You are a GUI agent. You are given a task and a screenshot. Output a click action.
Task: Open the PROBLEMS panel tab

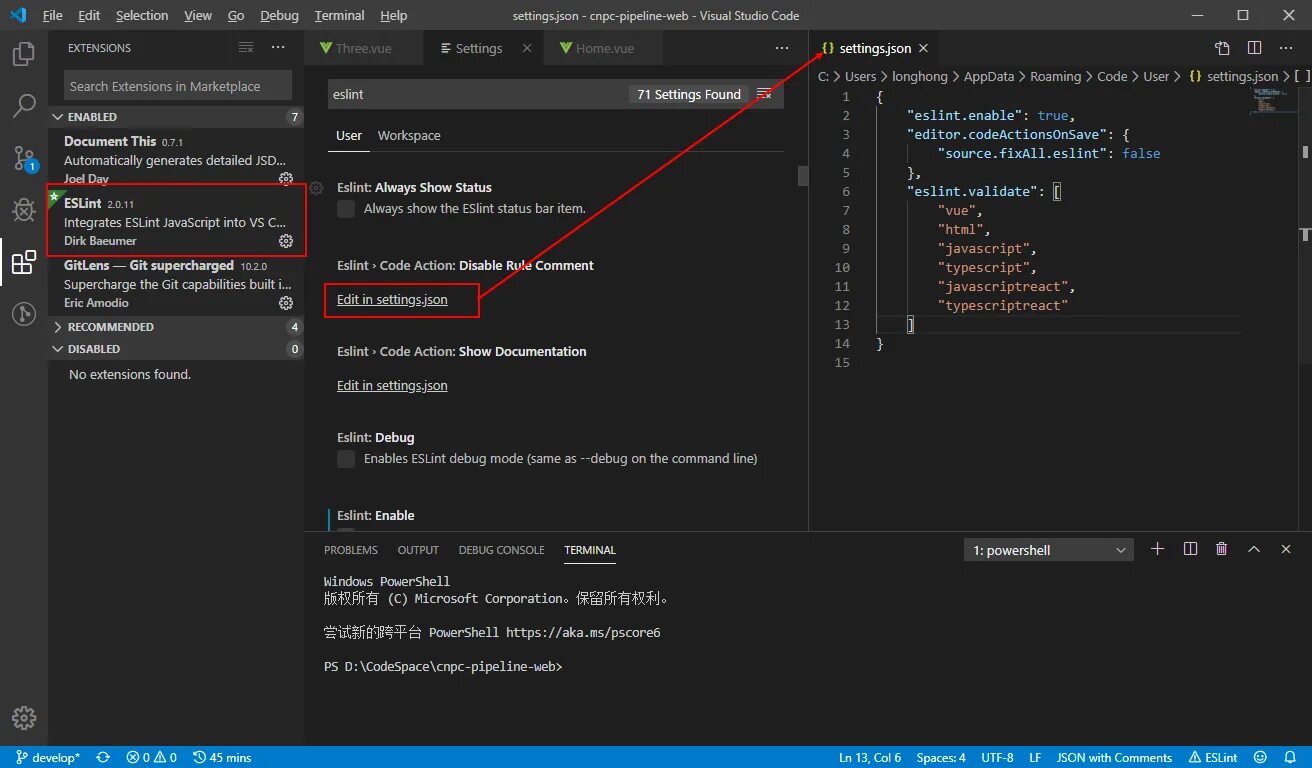[351, 550]
